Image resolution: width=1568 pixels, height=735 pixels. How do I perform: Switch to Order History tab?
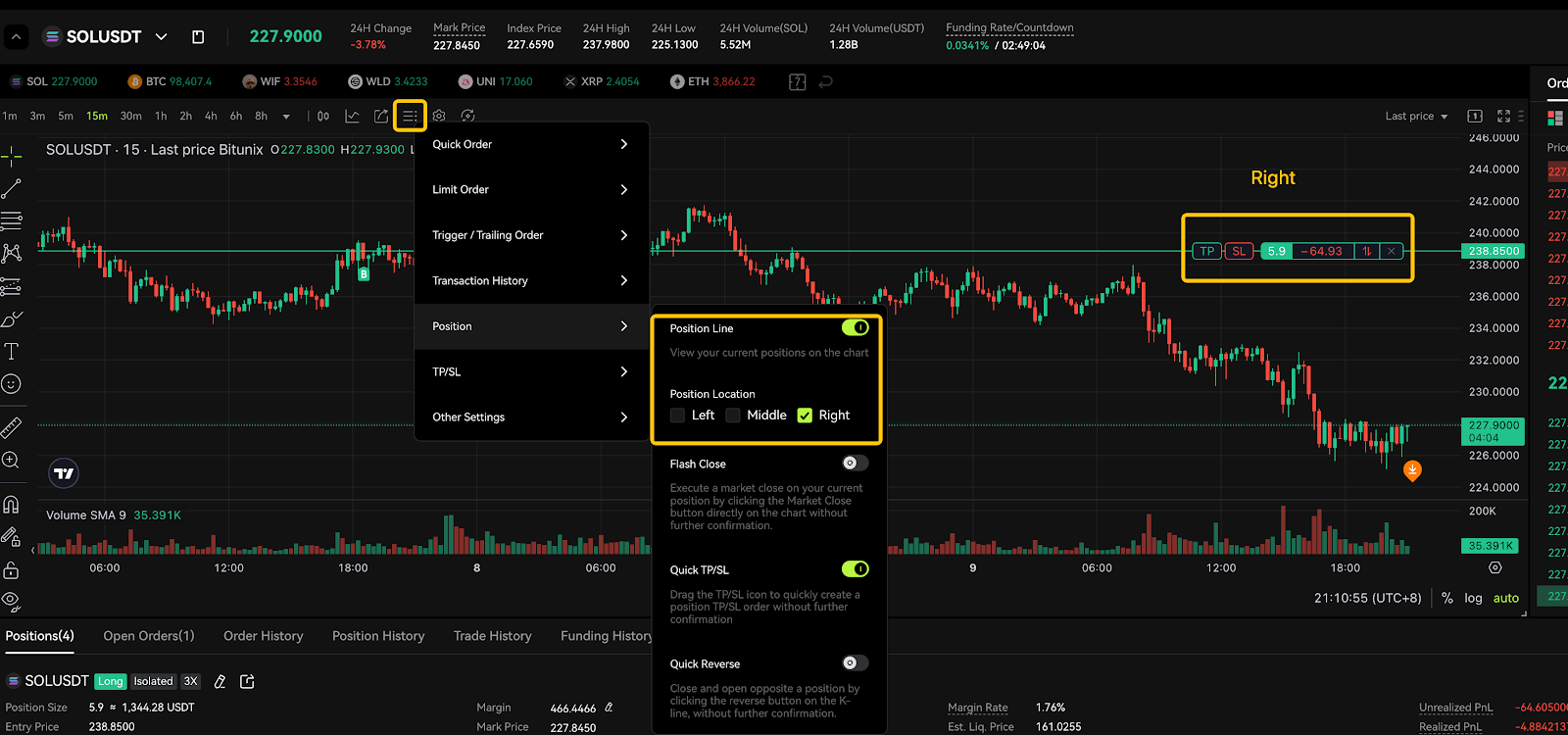263,636
